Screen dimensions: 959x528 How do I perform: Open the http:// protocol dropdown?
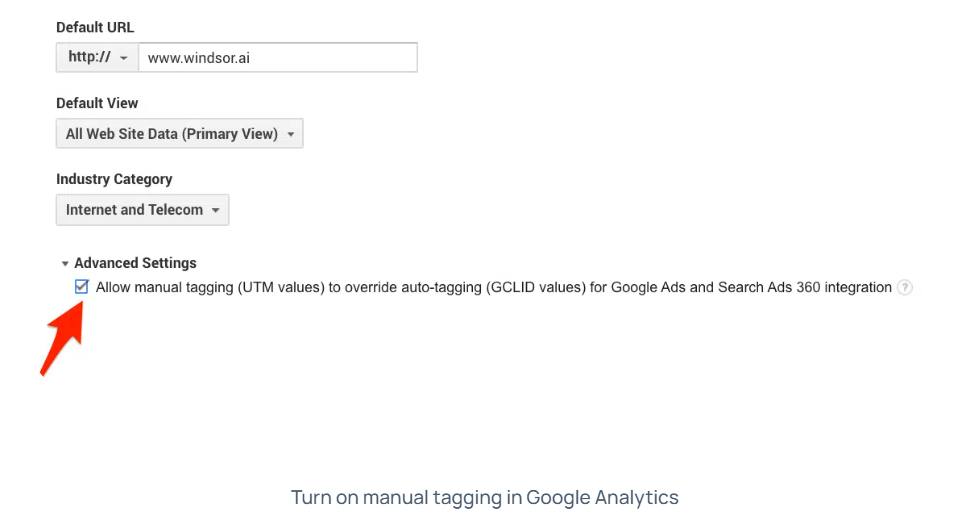point(97,58)
